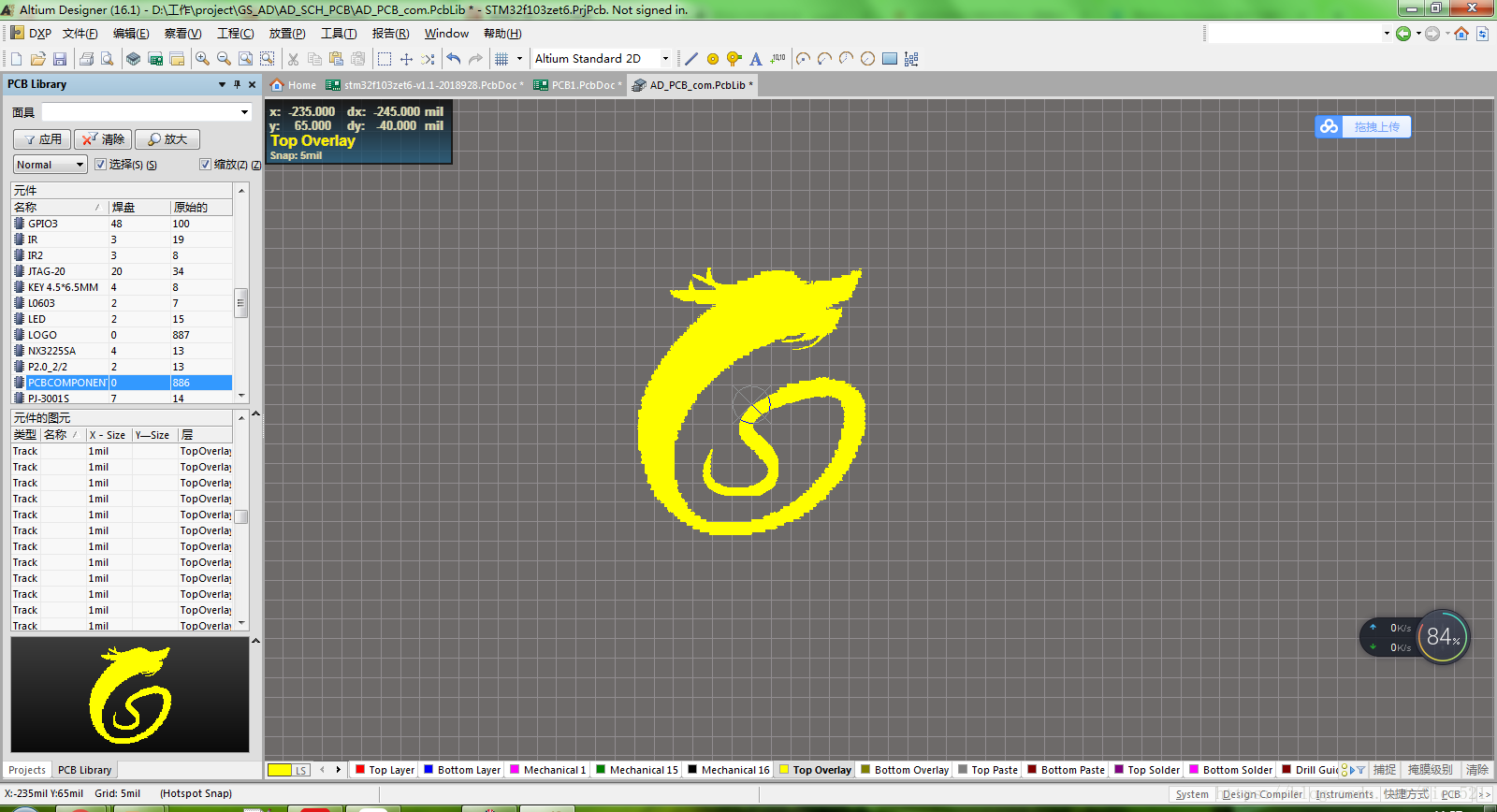The image size is (1497, 812).
Task: Click the 掩膜级别 mask level button
Action: point(1431,770)
